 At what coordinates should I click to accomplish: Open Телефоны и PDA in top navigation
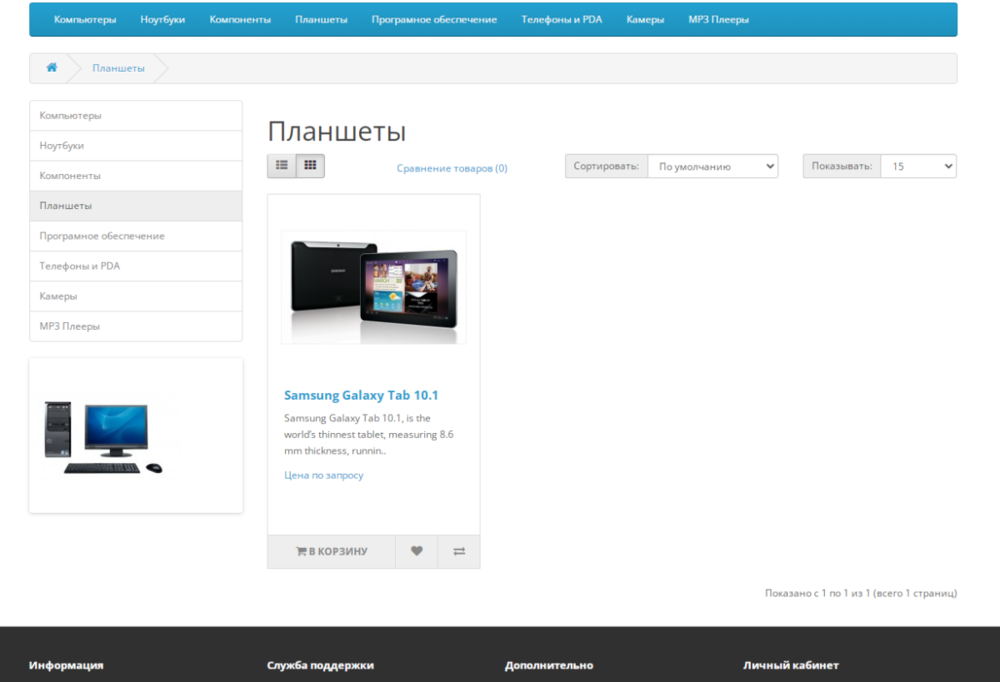561,20
